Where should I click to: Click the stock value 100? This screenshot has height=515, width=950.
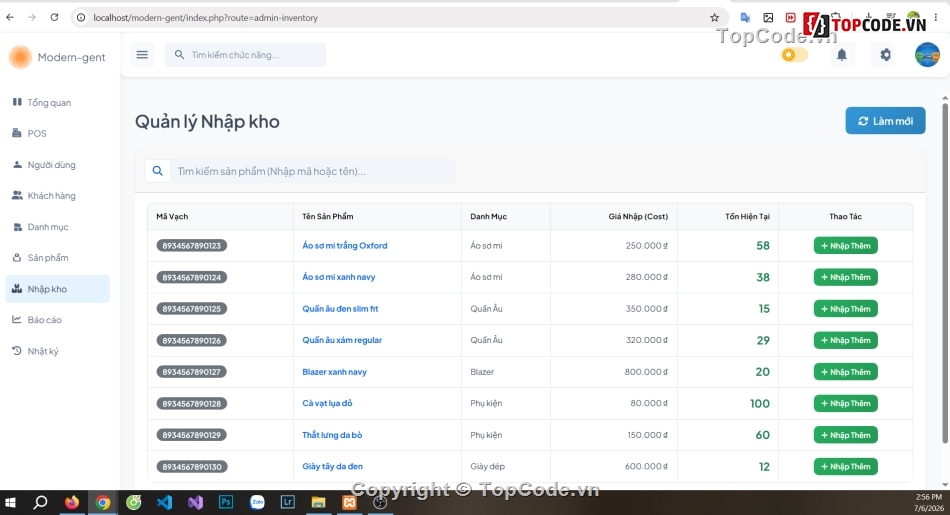760,404
